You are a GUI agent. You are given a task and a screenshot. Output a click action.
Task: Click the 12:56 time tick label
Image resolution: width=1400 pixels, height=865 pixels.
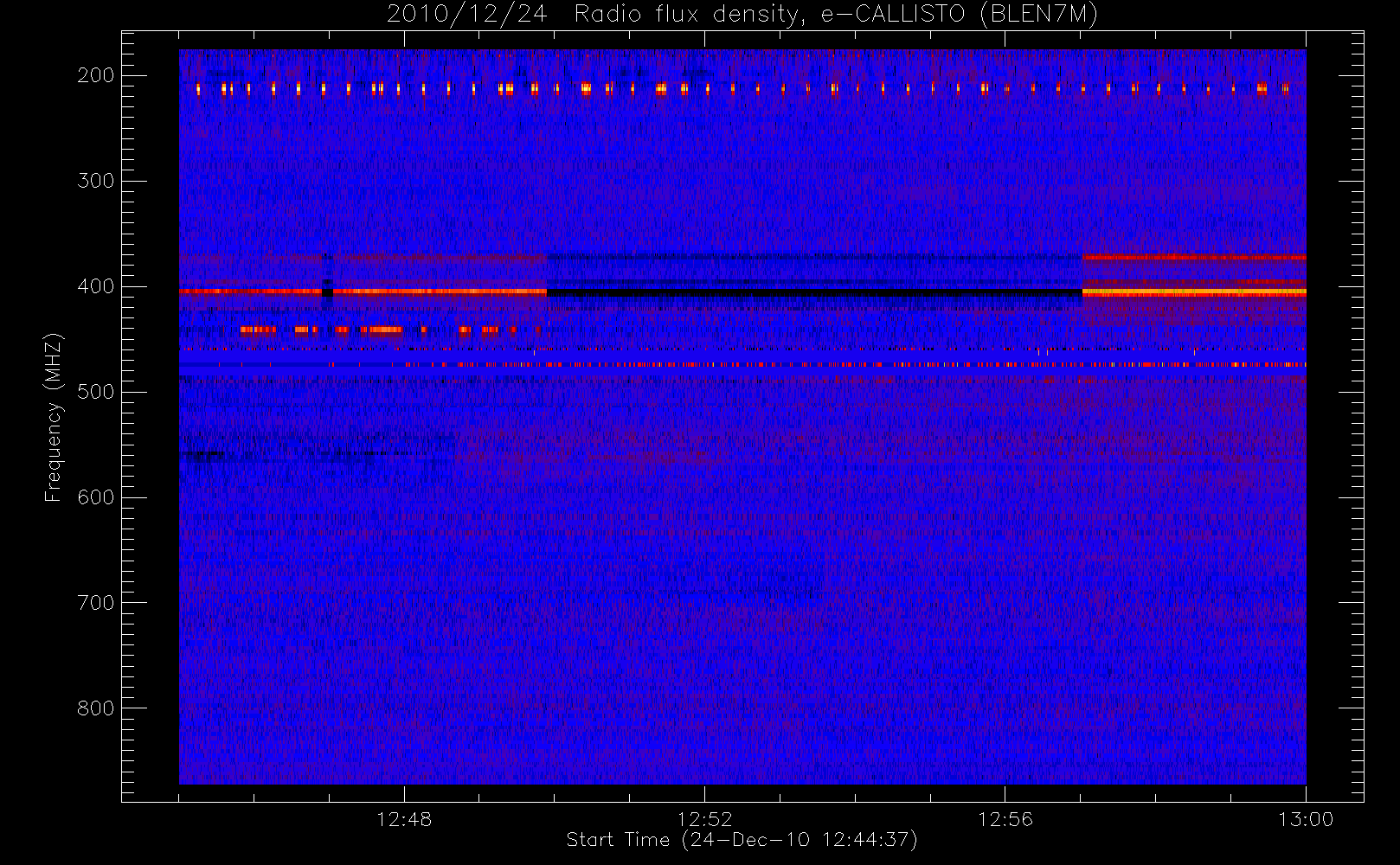click(x=1005, y=819)
